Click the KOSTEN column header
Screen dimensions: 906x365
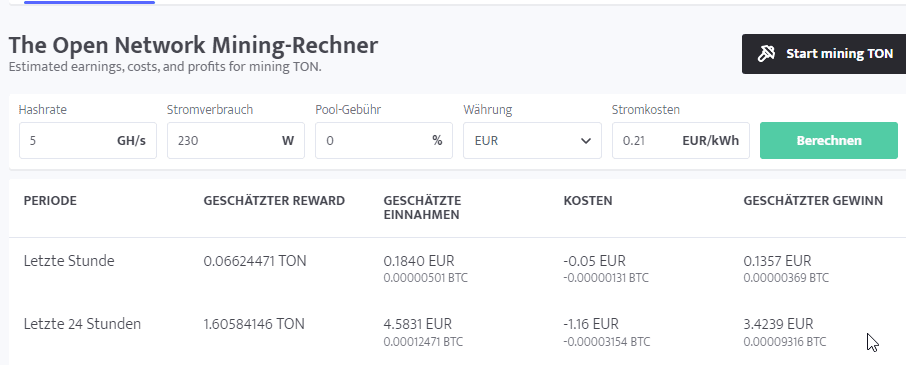point(588,201)
